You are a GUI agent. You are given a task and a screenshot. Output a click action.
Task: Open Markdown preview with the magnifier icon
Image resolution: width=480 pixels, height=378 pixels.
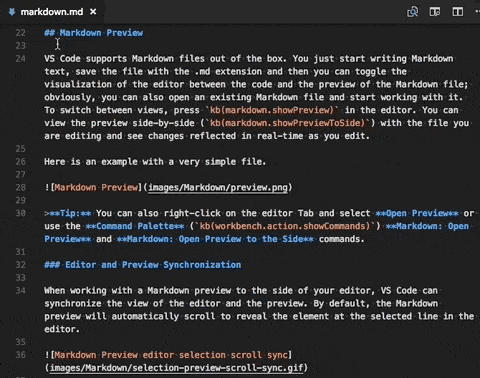(413, 12)
